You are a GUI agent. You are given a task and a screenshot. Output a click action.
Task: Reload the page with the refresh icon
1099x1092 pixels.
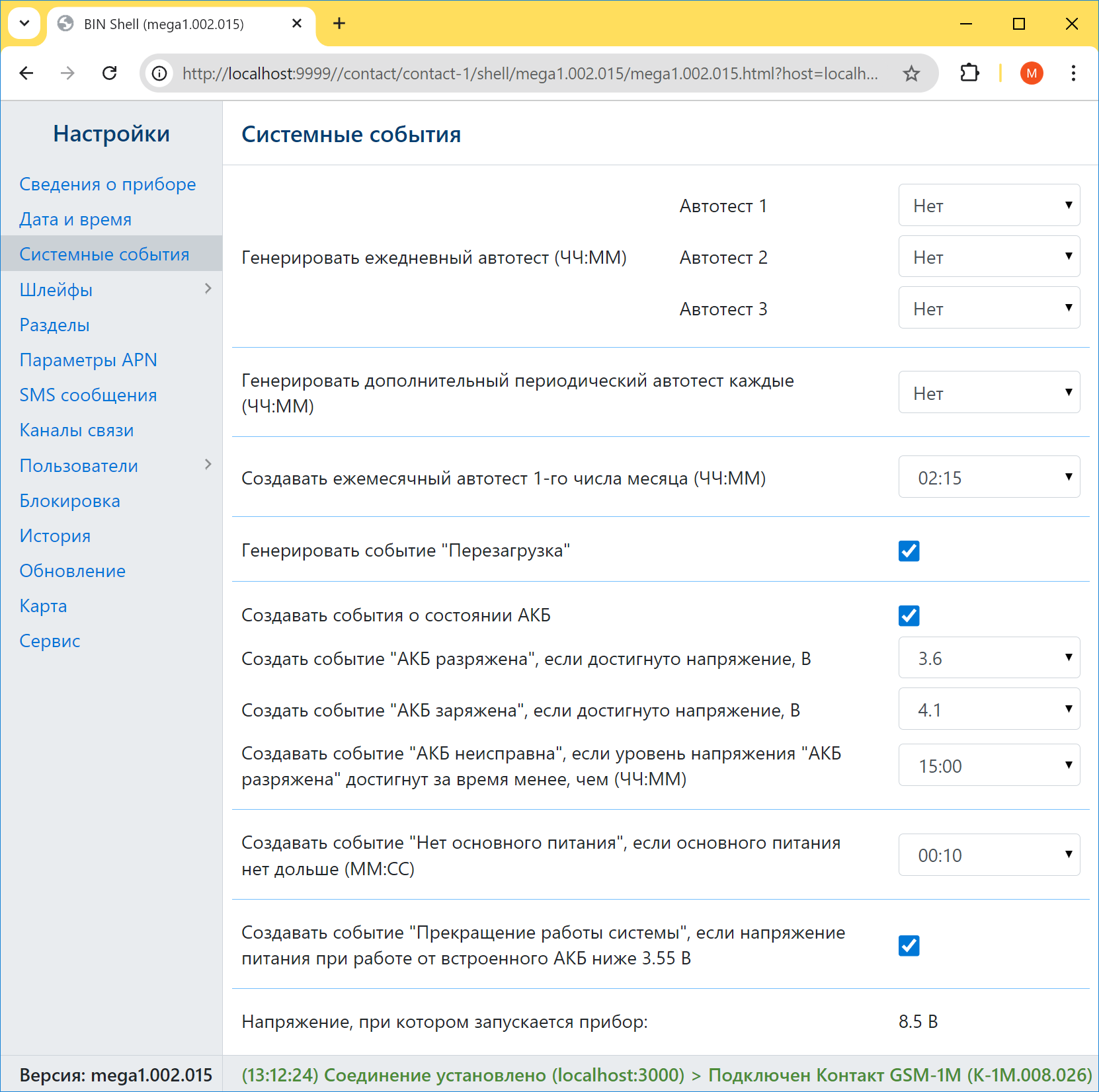[110, 73]
